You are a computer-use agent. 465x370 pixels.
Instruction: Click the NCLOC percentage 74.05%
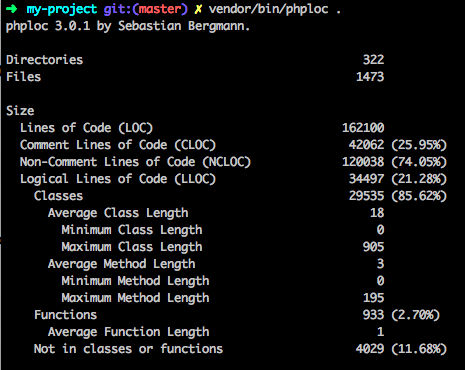pyautogui.click(x=419, y=162)
